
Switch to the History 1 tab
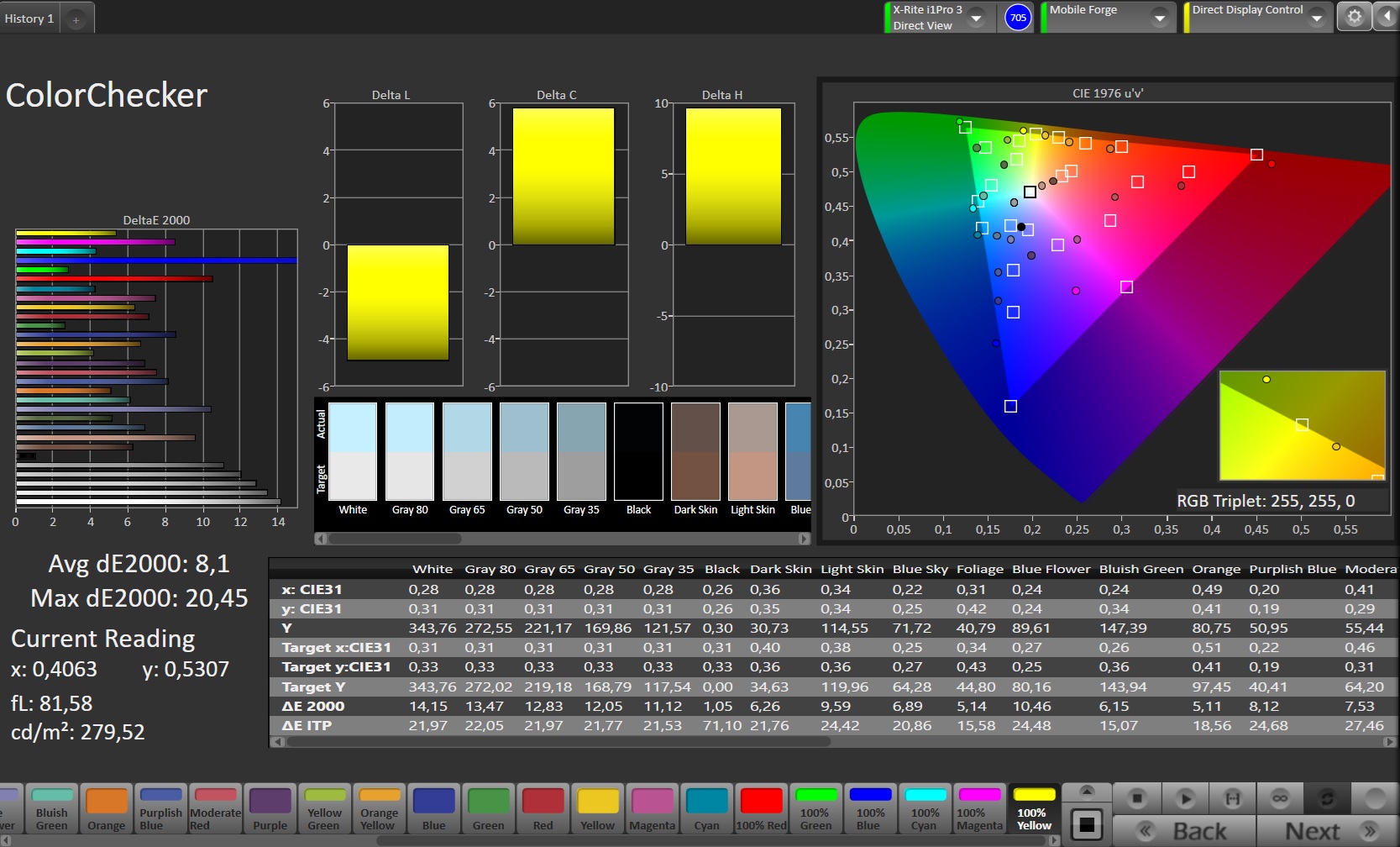pos(29,18)
